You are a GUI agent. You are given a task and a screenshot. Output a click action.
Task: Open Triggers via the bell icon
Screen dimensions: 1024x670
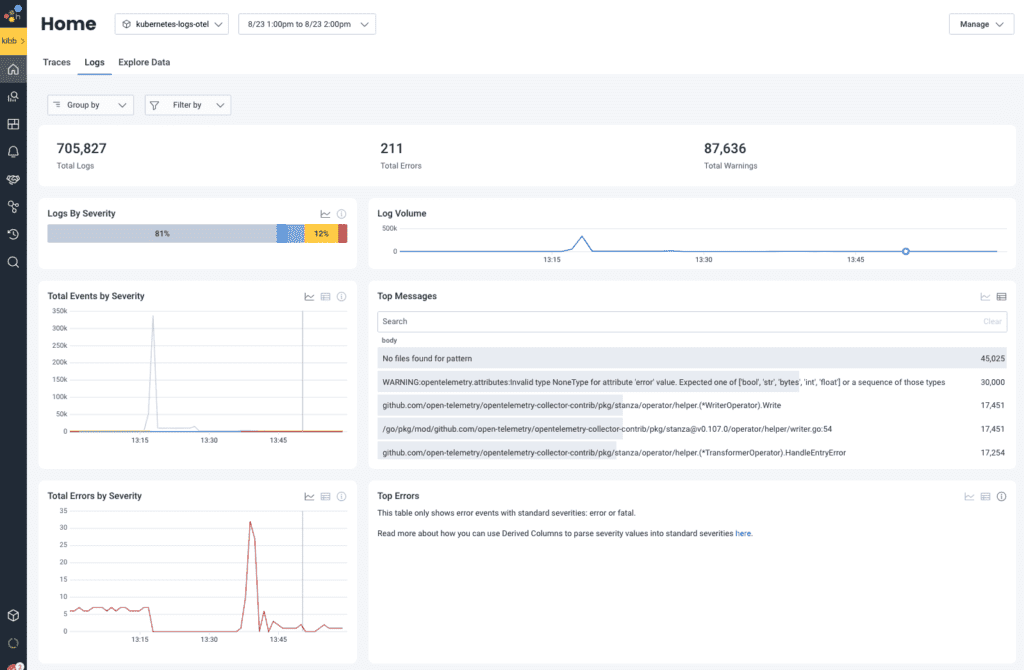13,151
